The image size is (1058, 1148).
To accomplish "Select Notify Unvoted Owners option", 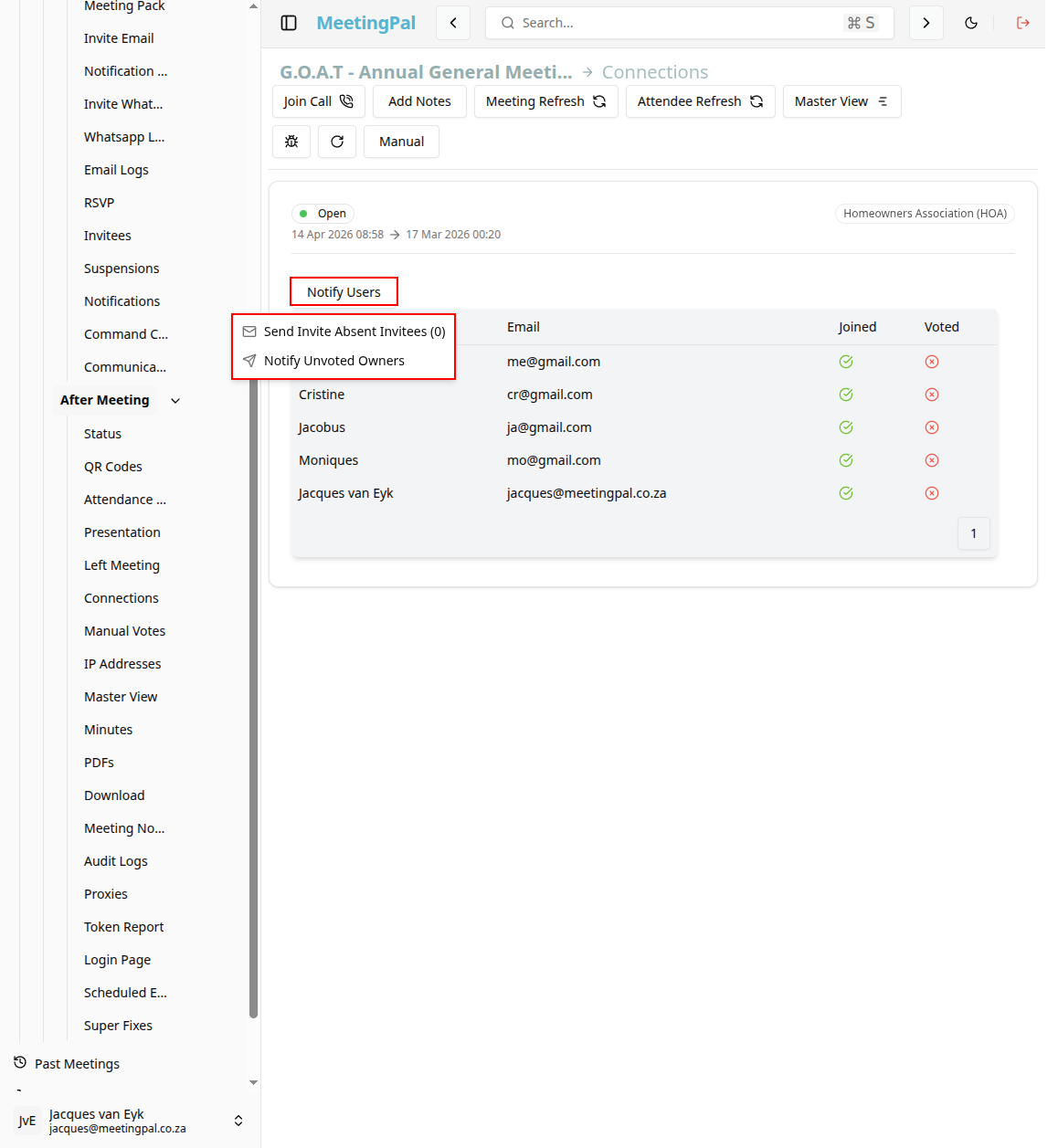I will click(x=344, y=361).
